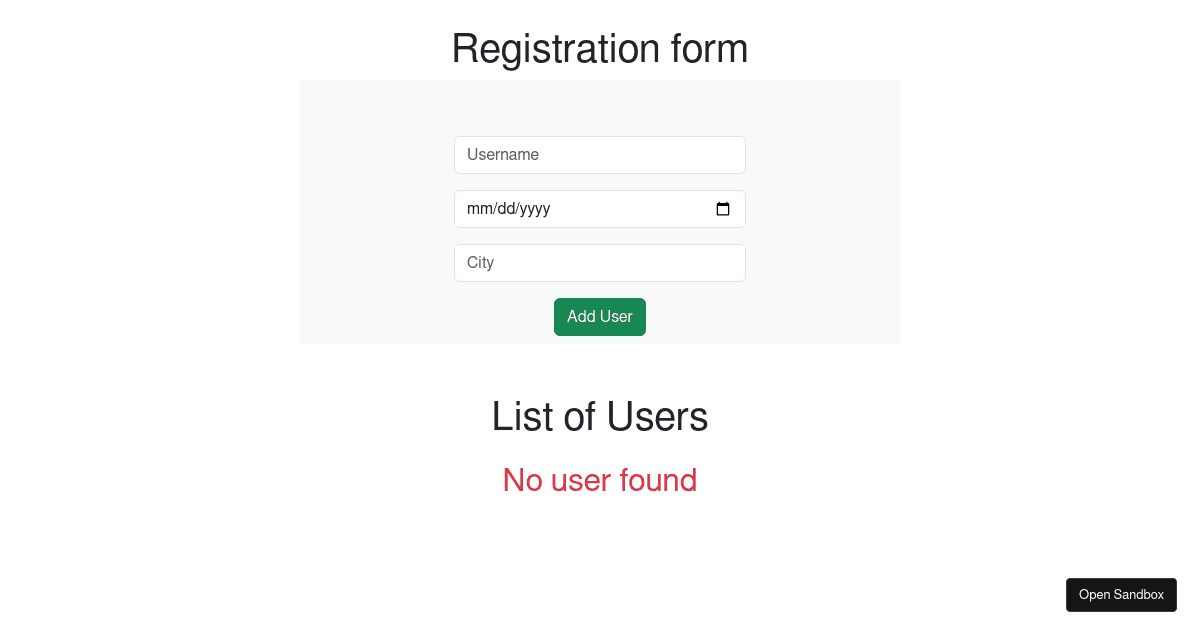The image size is (1200, 630).
Task: Click the Username placeholder text
Action: [503, 155]
